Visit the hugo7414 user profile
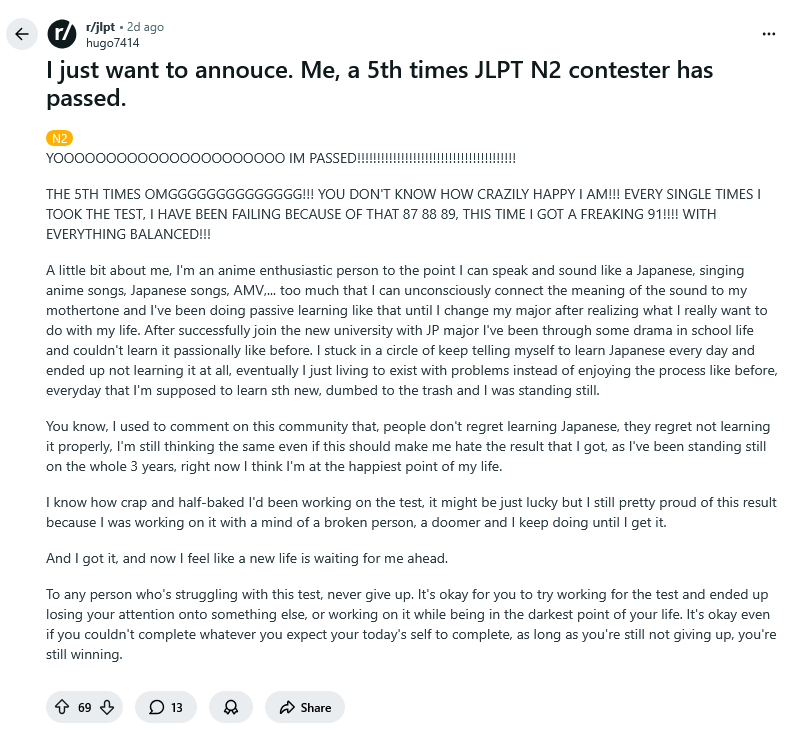795x732 pixels. pyautogui.click(x=112, y=43)
